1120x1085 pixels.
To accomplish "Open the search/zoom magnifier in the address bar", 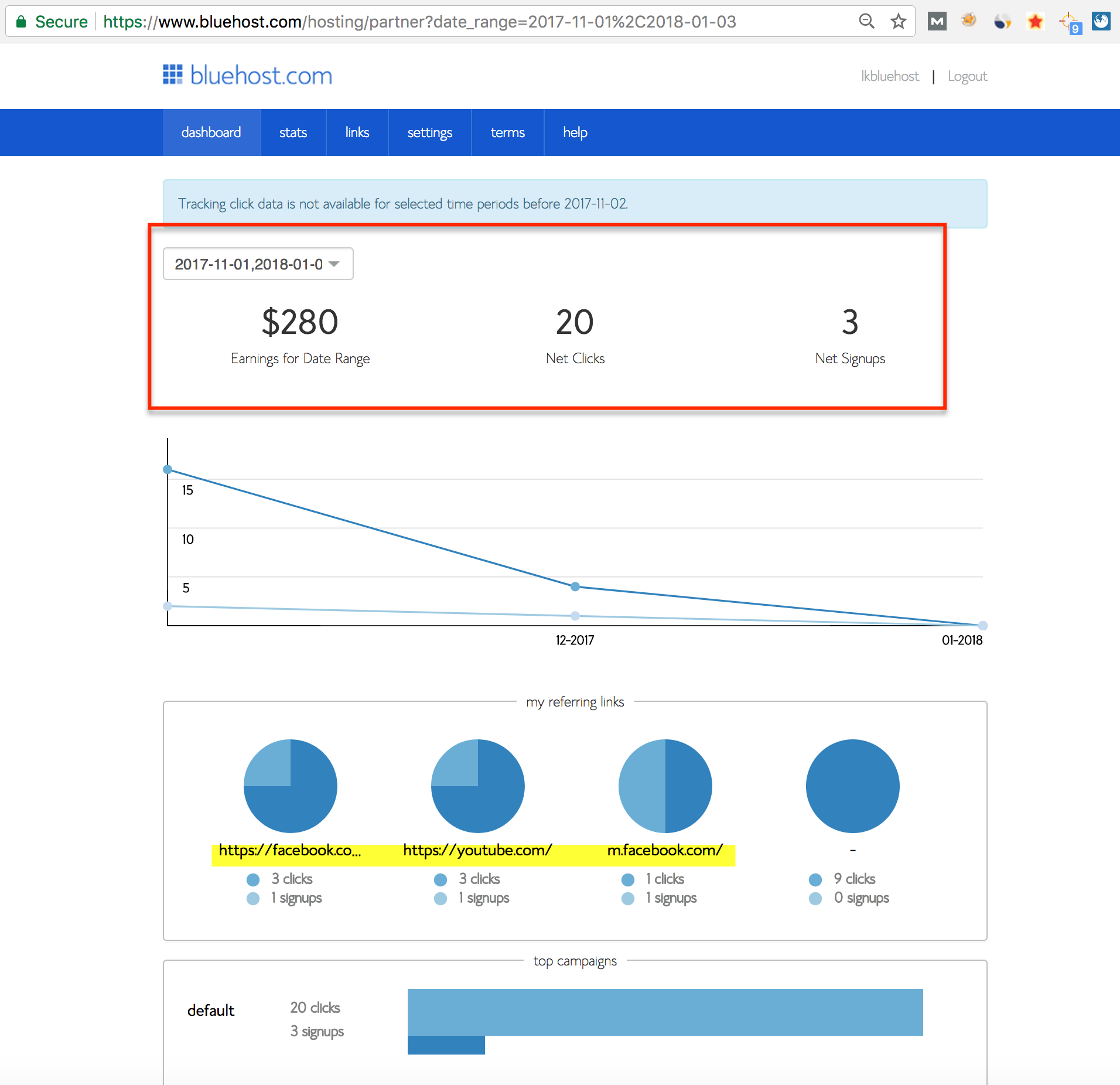I will 867,21.
